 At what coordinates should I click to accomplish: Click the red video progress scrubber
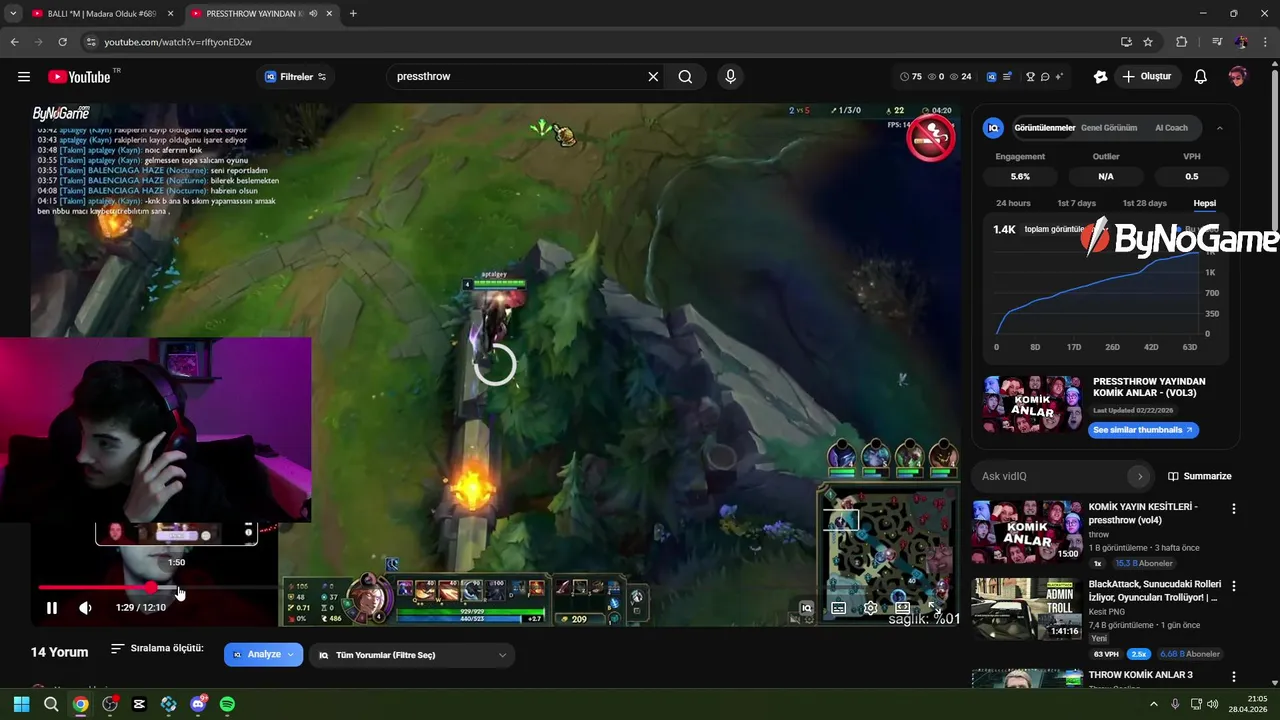(x=150, y=588)
